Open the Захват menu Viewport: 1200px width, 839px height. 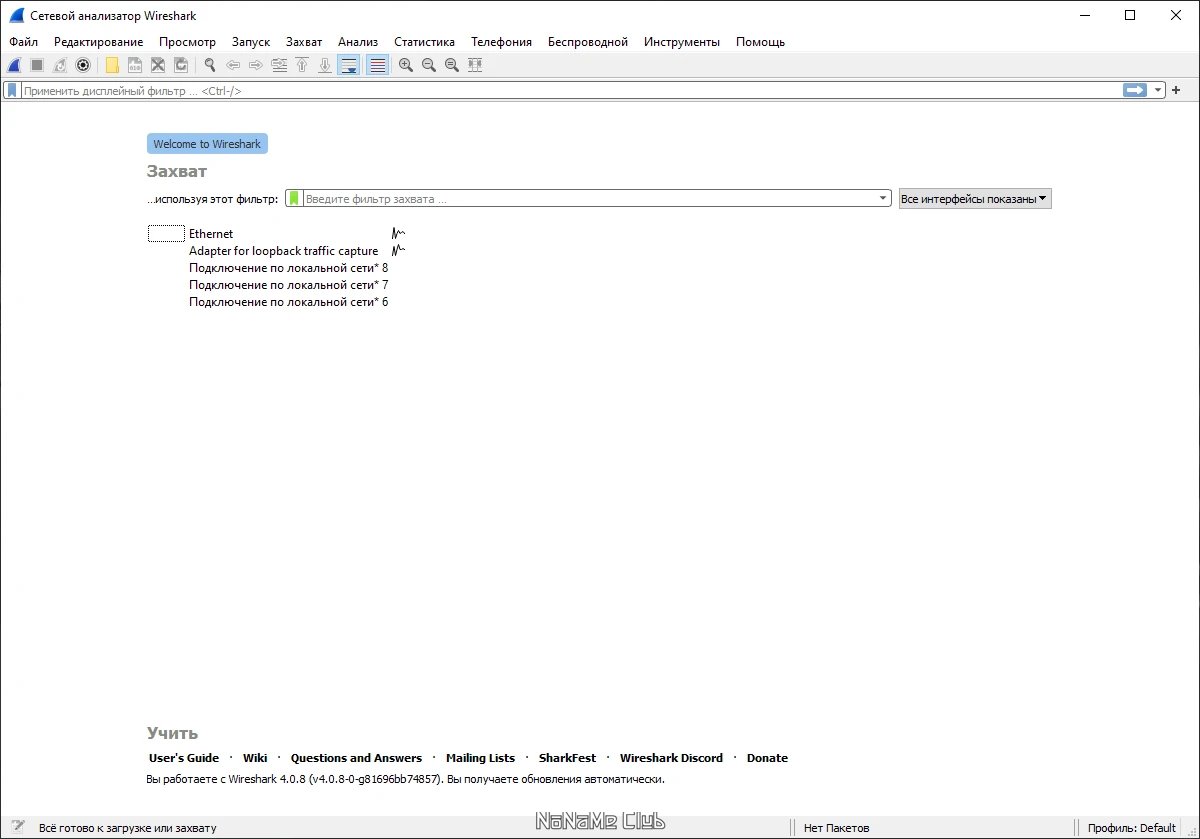coord(304,42)
